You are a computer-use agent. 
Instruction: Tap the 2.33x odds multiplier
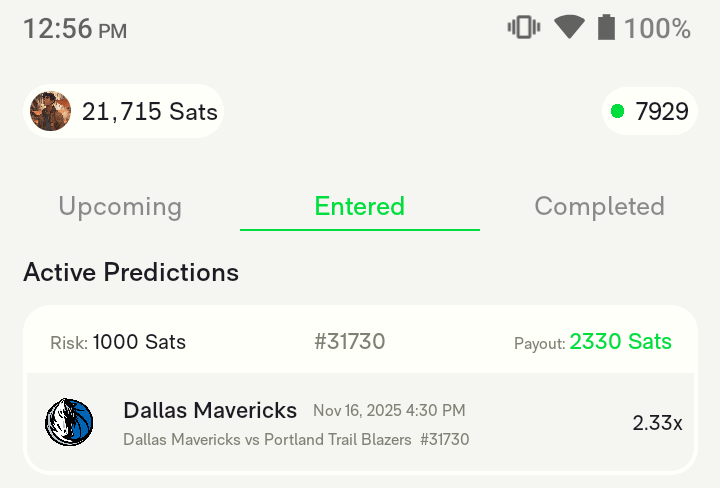click(x=657, y=423)
